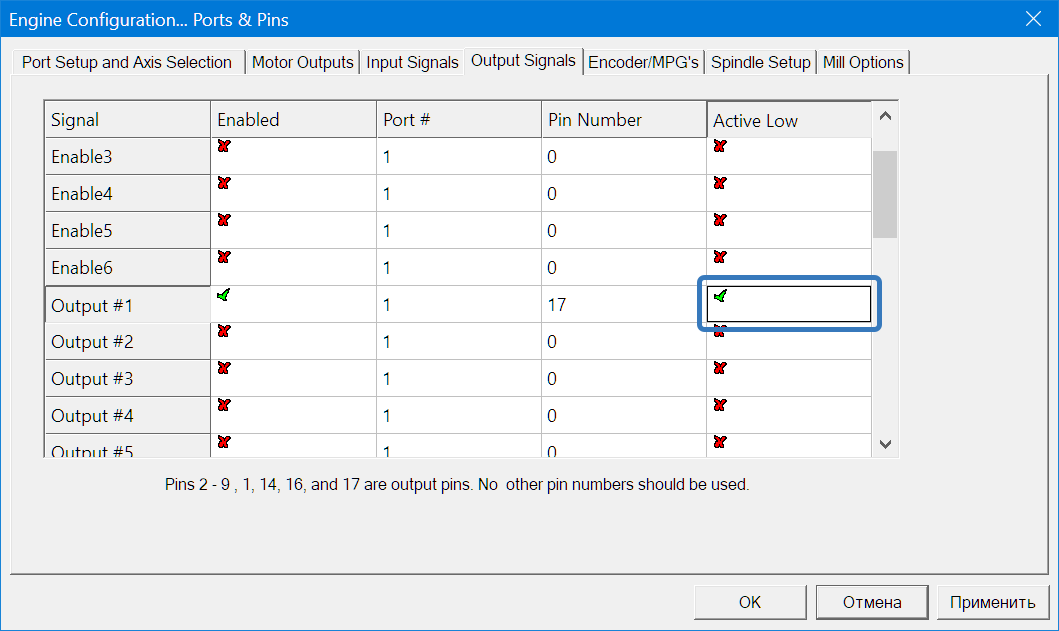This screenshot has height=631, width=1059.
Task: Switch to Motor Outputs tab
Action: 302,62
